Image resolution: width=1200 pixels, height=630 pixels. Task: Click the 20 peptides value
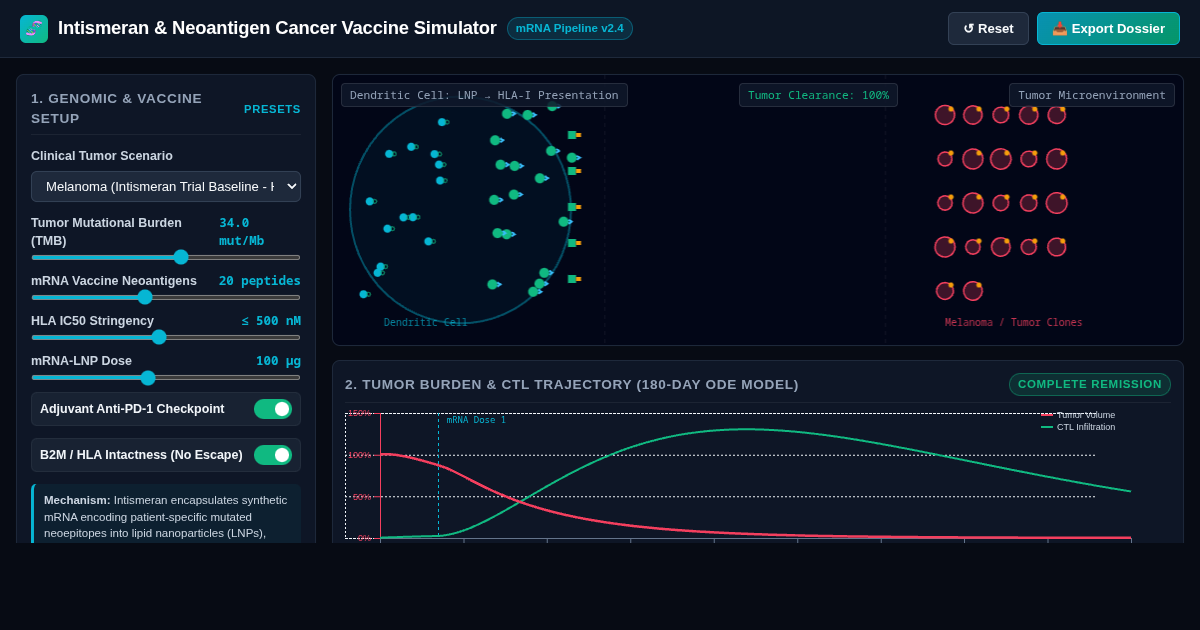[260, 281]
